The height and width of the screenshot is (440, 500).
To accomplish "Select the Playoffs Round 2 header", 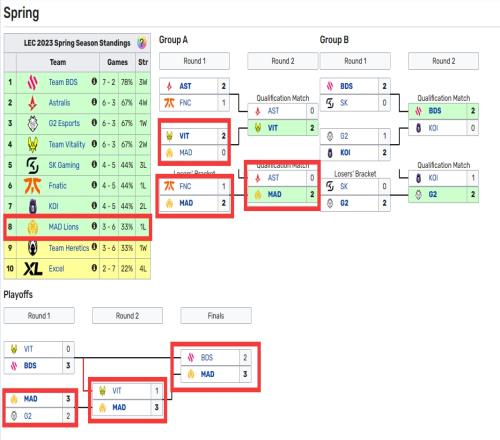I will pos(127,316).
